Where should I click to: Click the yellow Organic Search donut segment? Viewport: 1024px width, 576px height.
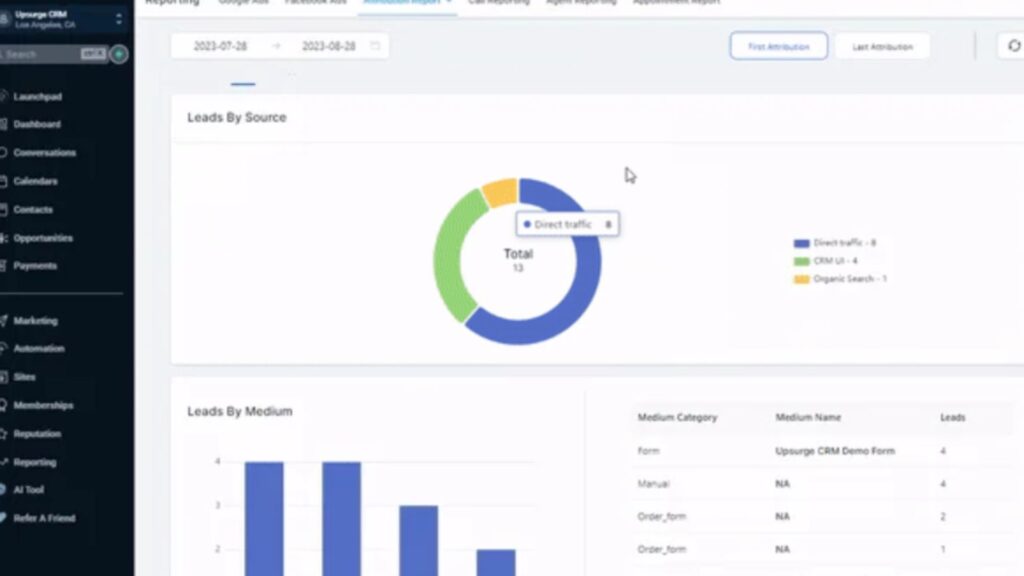click(x=501, y=193)
